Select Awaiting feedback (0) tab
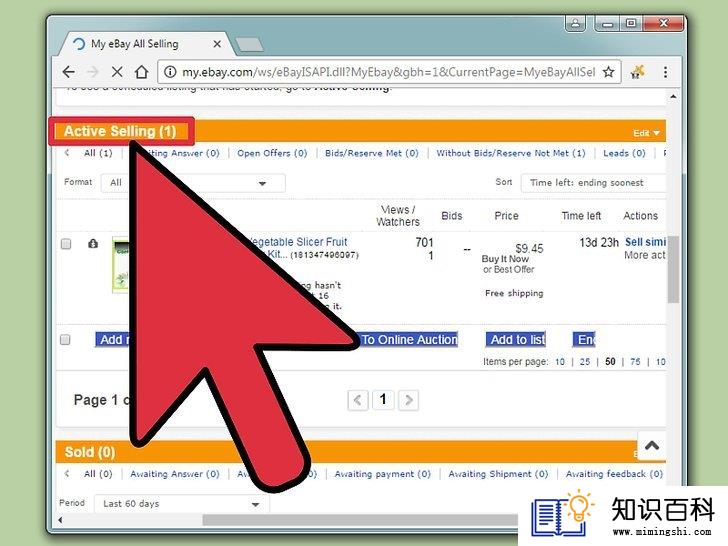Viewport: 728px width, 546px height. click(614, 474)
